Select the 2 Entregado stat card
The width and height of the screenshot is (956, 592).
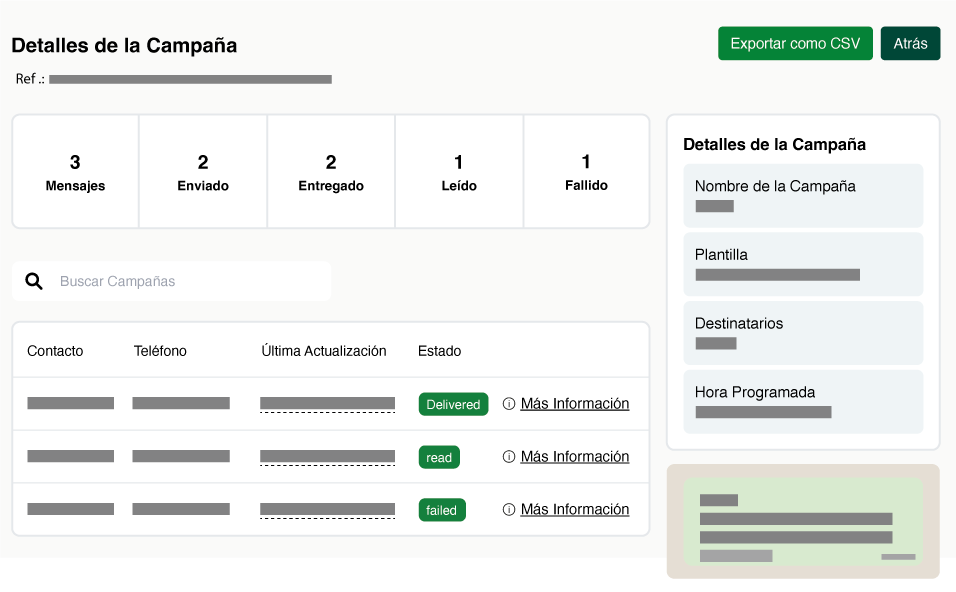pyautogui.click(x=331, y=171)
